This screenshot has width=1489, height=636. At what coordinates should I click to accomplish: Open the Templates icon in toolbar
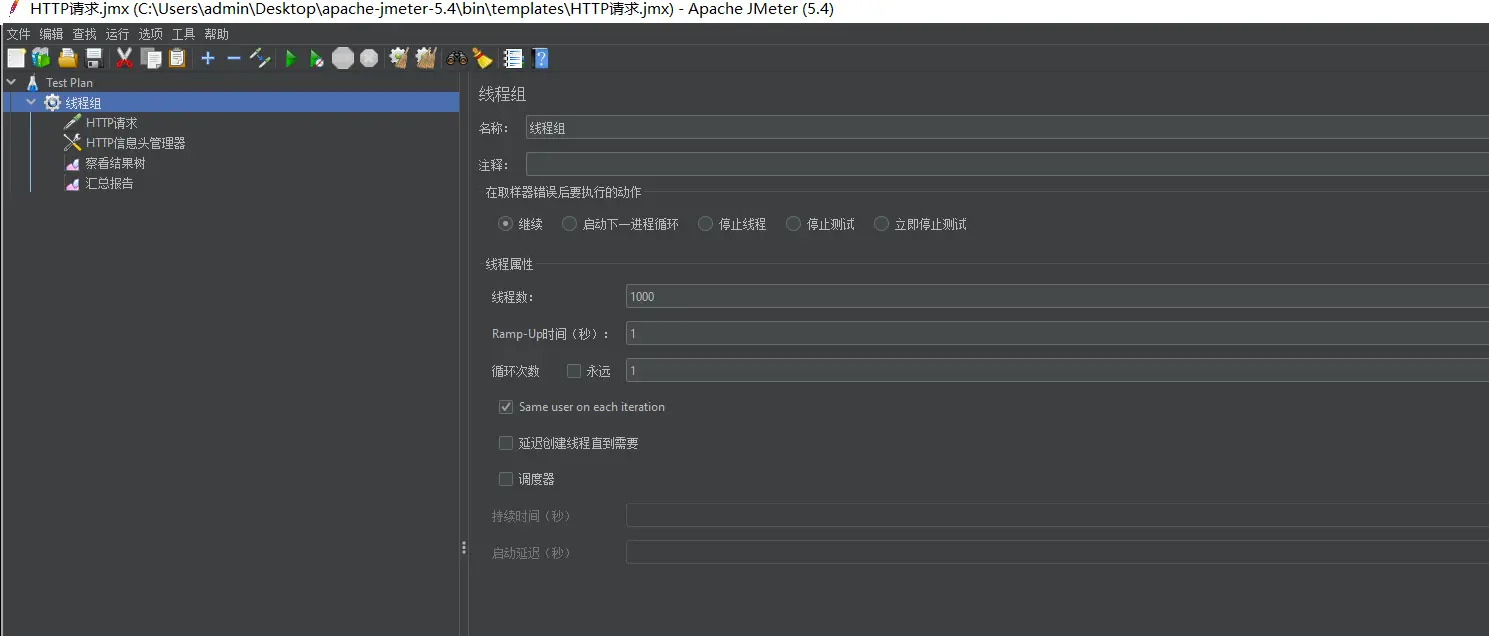tap(41, 59)
